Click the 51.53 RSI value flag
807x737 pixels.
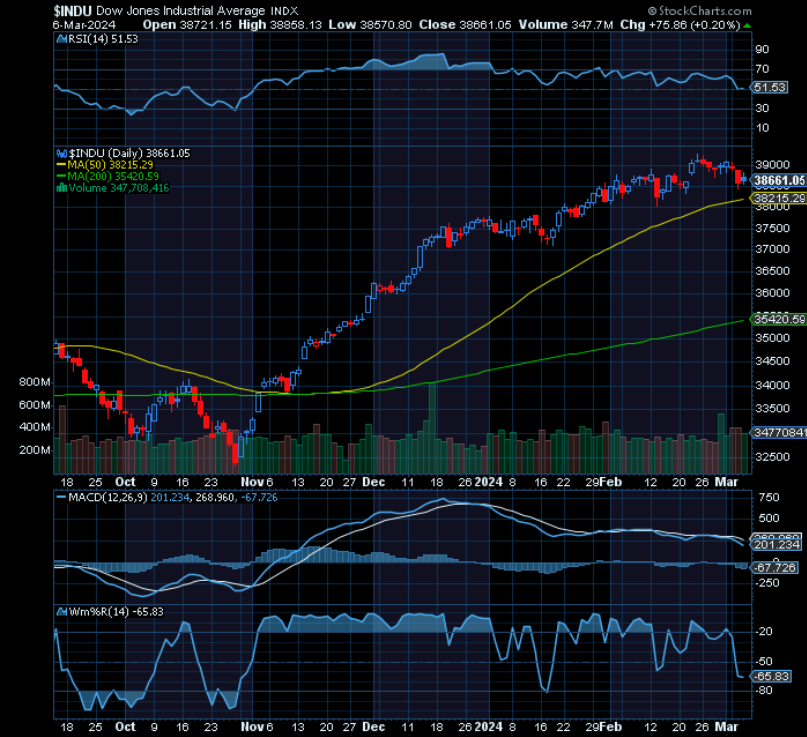pyautogui.click(x=768, y=86)
